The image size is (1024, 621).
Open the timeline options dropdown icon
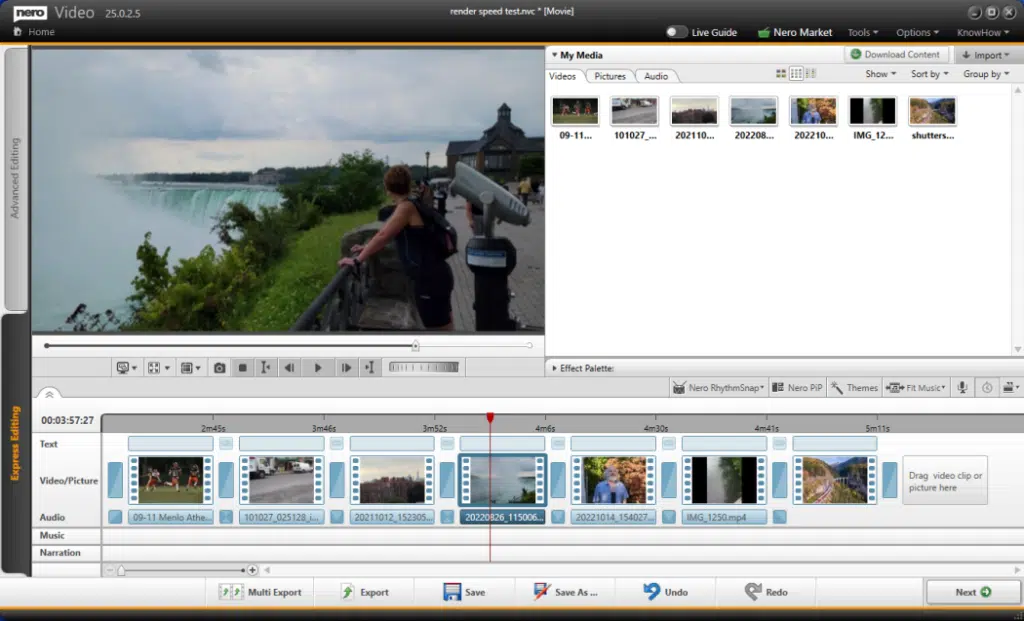(x=1011, y=387)
